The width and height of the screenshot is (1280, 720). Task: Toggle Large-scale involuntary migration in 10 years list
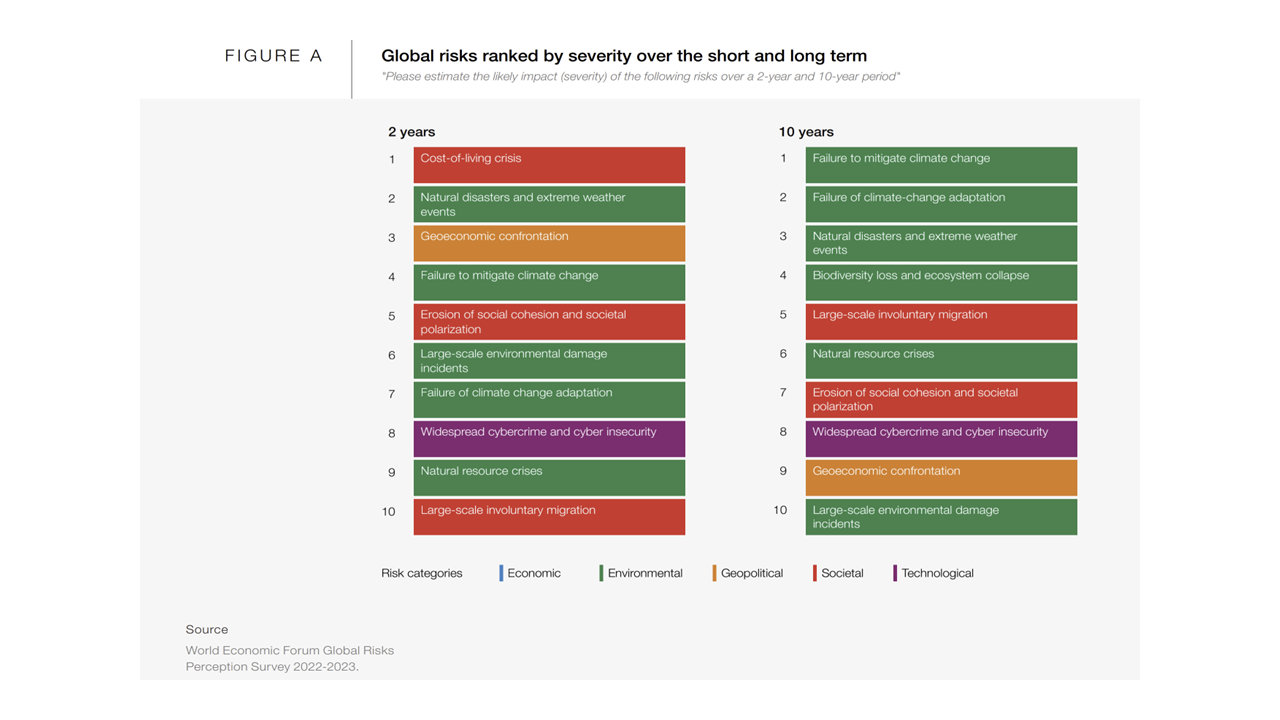[940, 321]
